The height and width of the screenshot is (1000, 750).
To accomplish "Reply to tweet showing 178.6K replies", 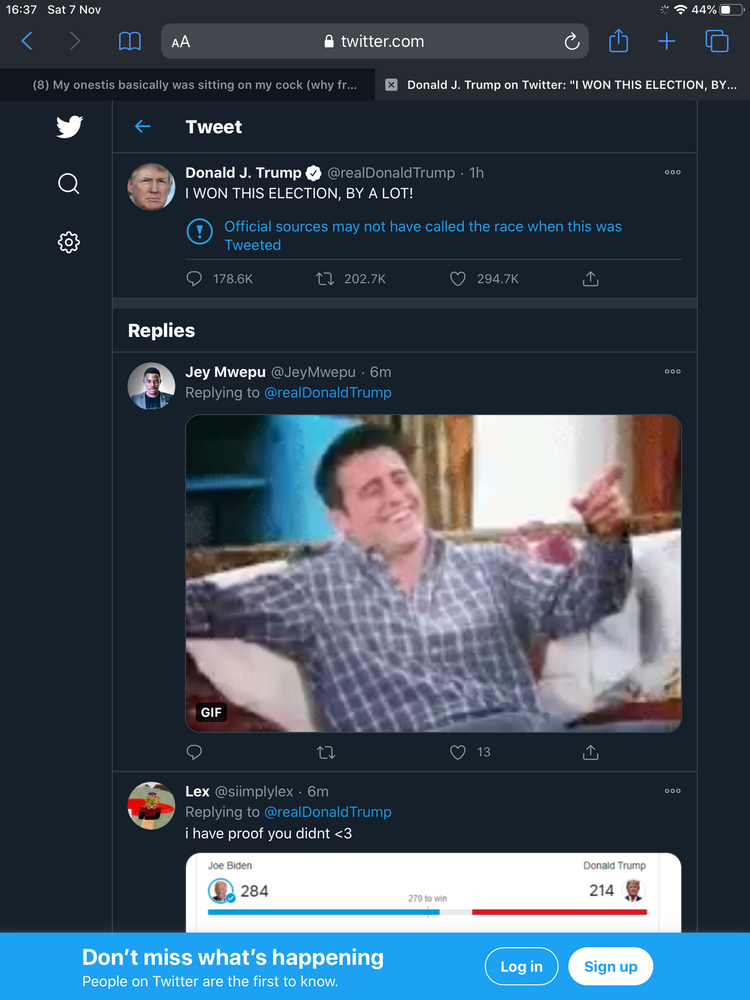I will [x=195, y=279].
